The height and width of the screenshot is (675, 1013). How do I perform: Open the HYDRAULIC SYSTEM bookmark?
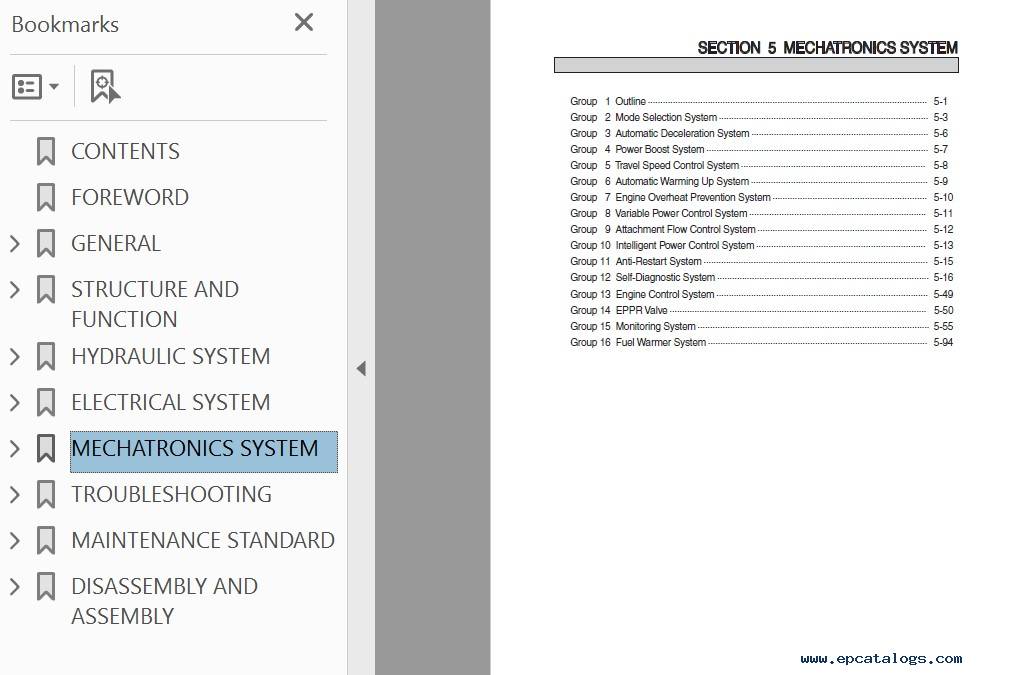(171, 357)
